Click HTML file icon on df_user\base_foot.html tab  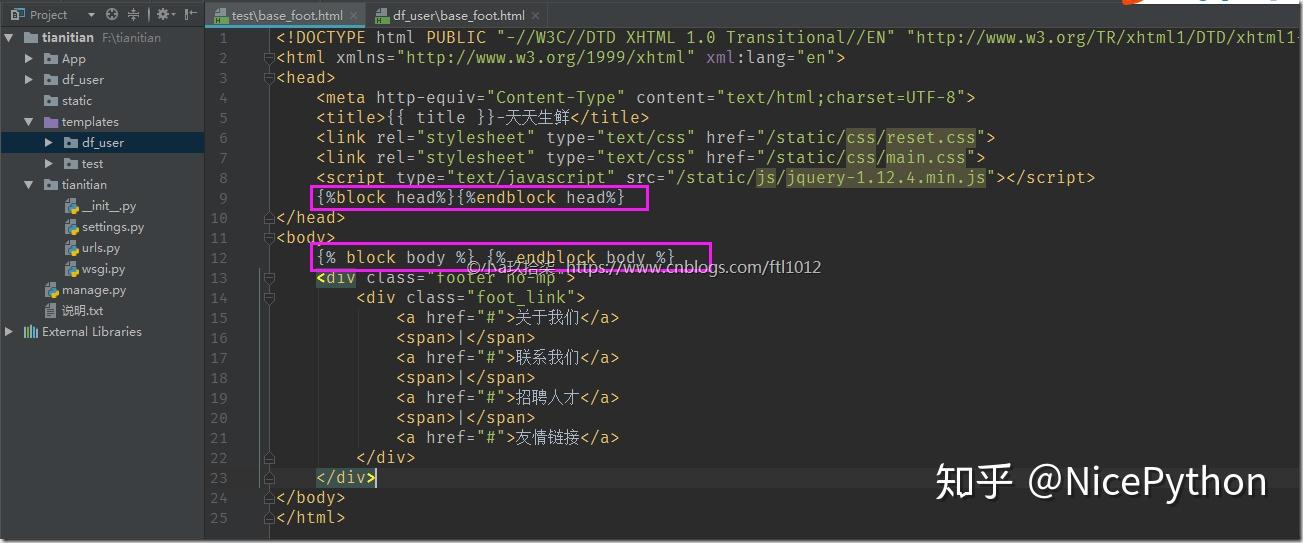click(382, 16)
